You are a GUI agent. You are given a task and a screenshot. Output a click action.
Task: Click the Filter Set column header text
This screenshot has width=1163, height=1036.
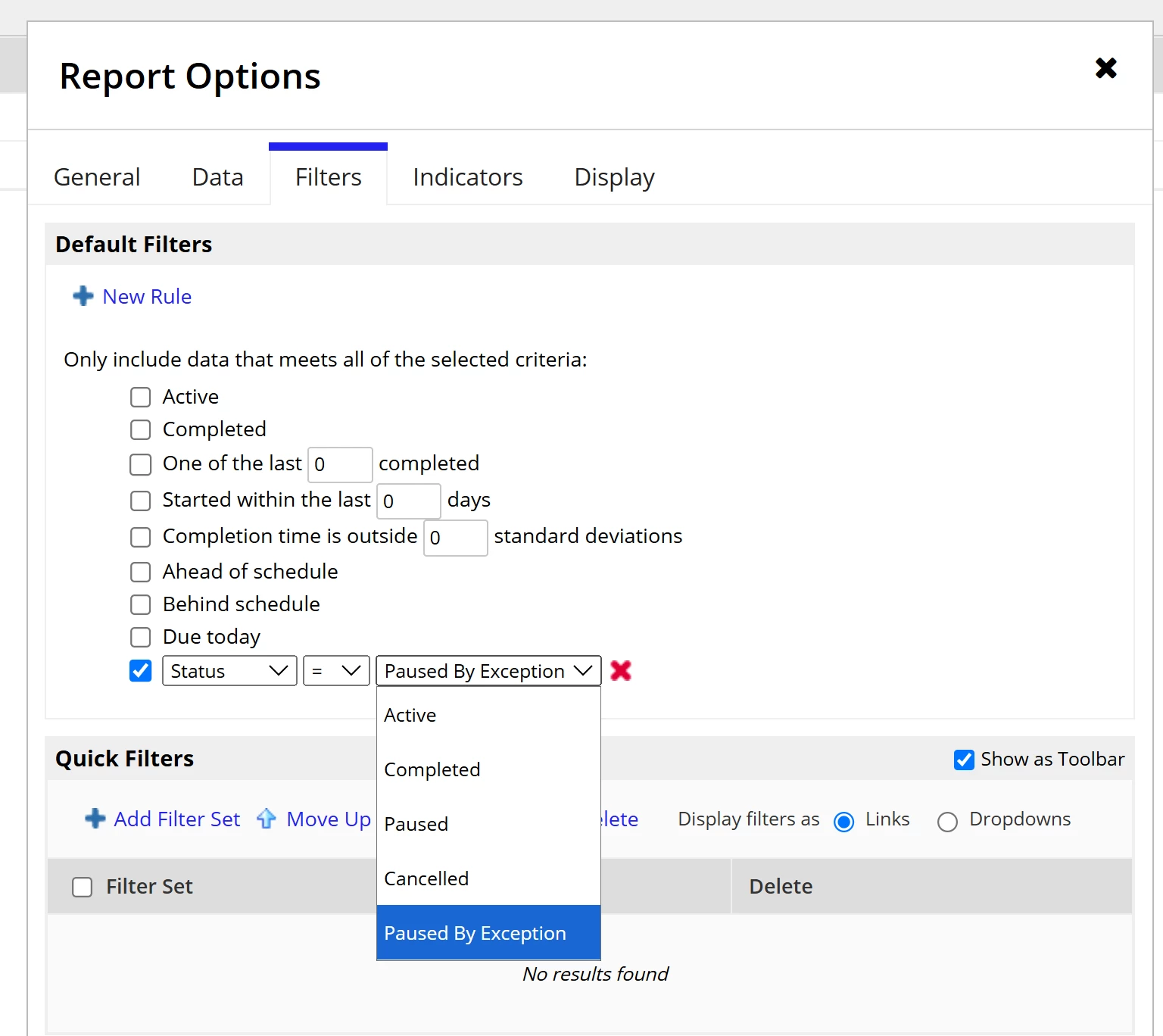click(149, 886)
